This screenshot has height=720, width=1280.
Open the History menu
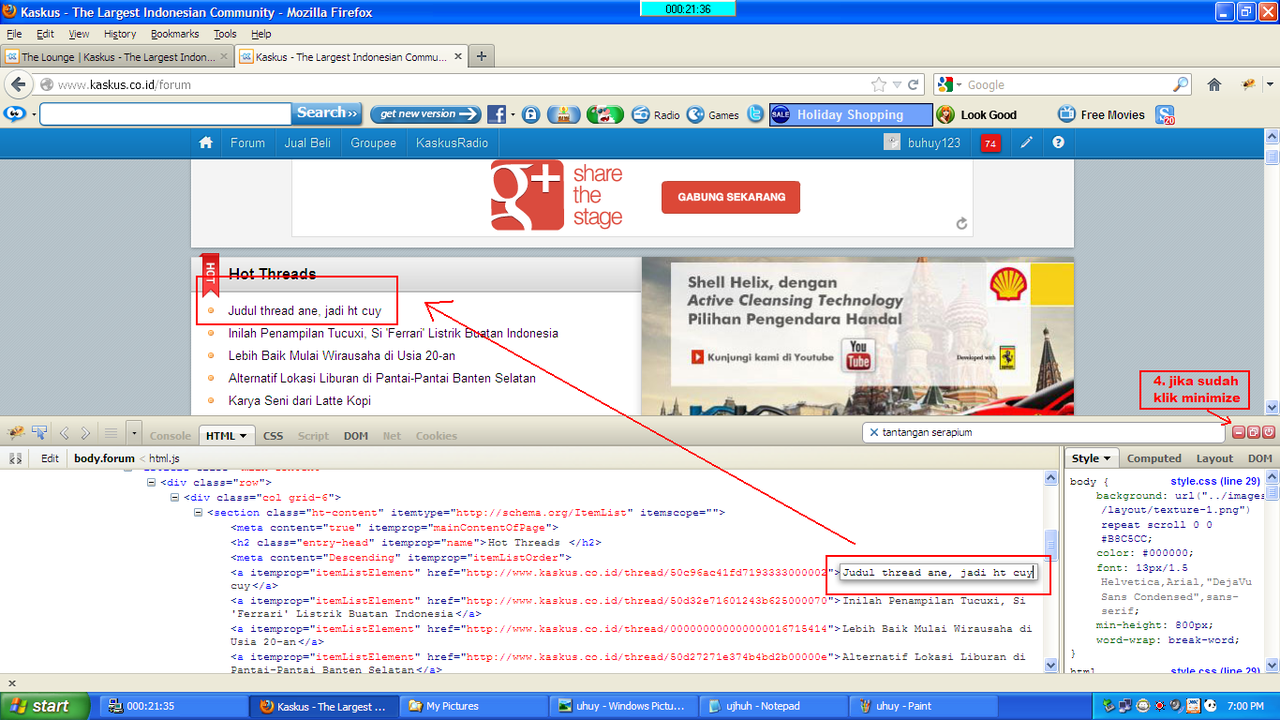tap(119, 34)
